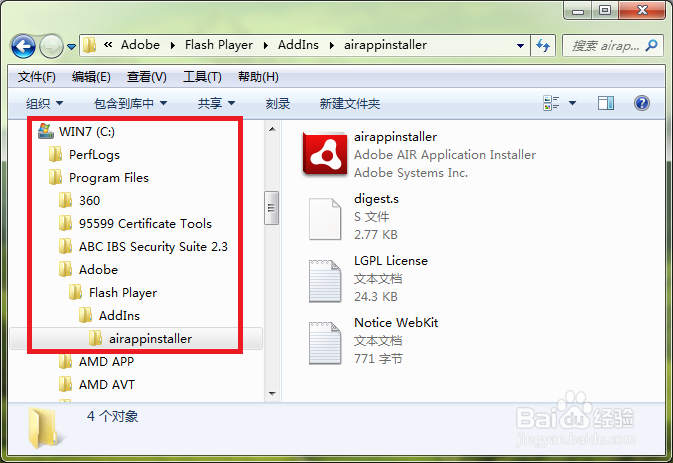Open the 组织 dropdown

44,103
